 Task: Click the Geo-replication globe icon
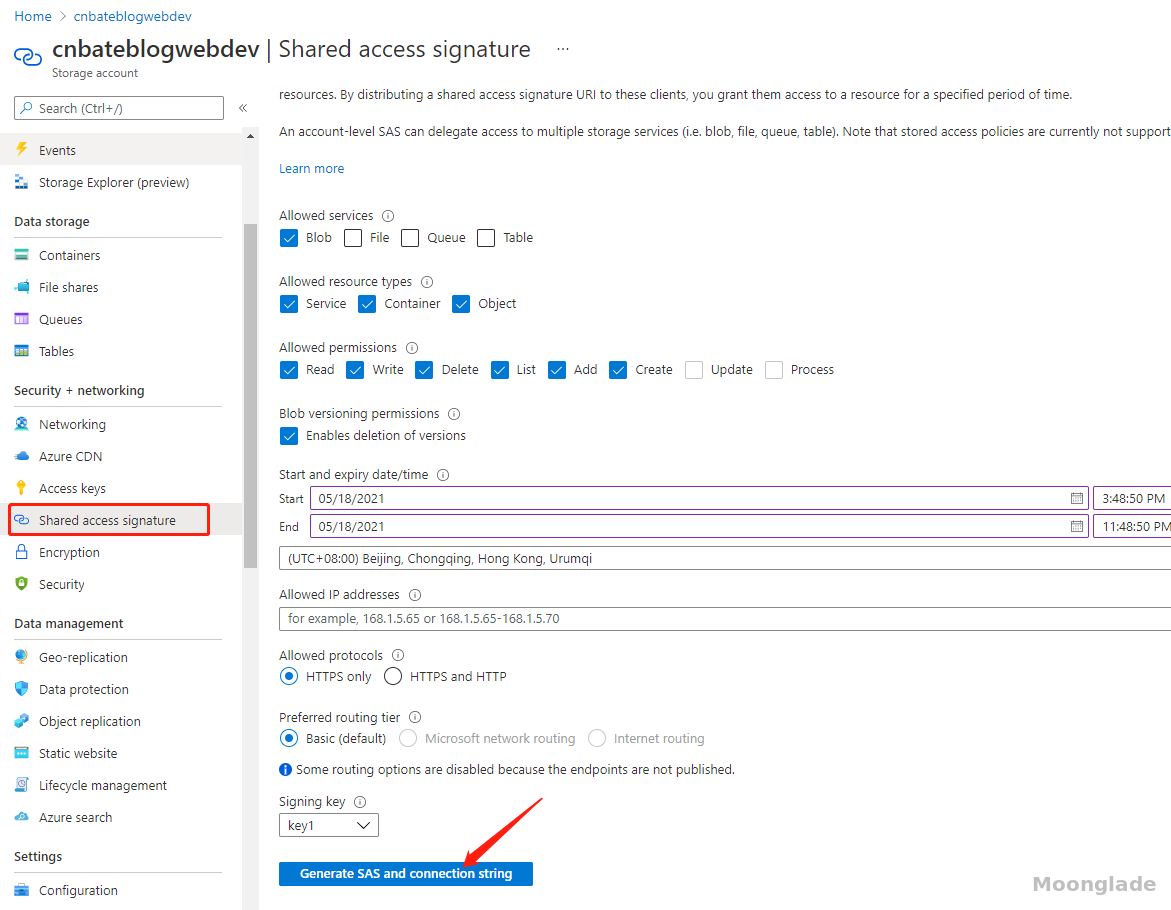click(22, 657)
